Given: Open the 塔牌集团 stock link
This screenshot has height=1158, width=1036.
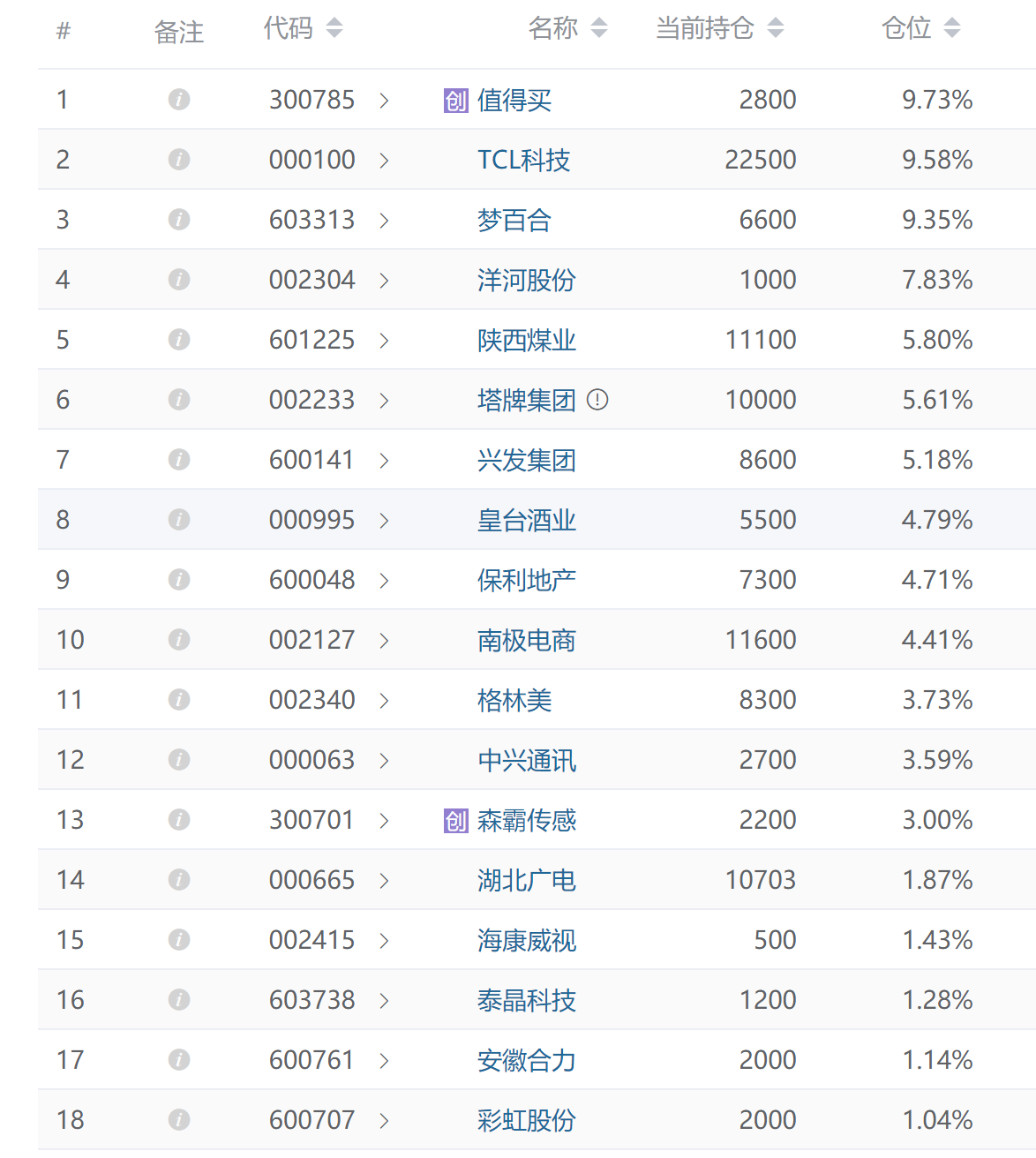Looking at the screenshot, I should tap(527, 401).
